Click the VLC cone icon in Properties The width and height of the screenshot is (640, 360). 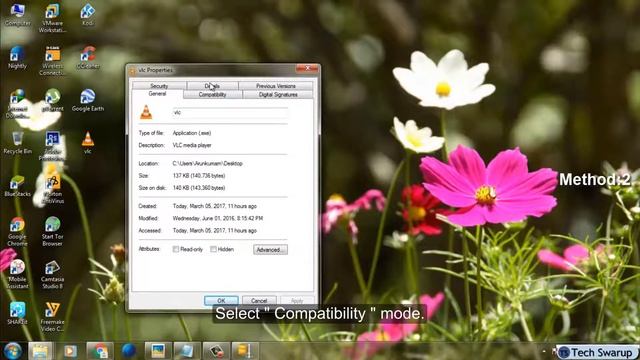coord(146,112)
